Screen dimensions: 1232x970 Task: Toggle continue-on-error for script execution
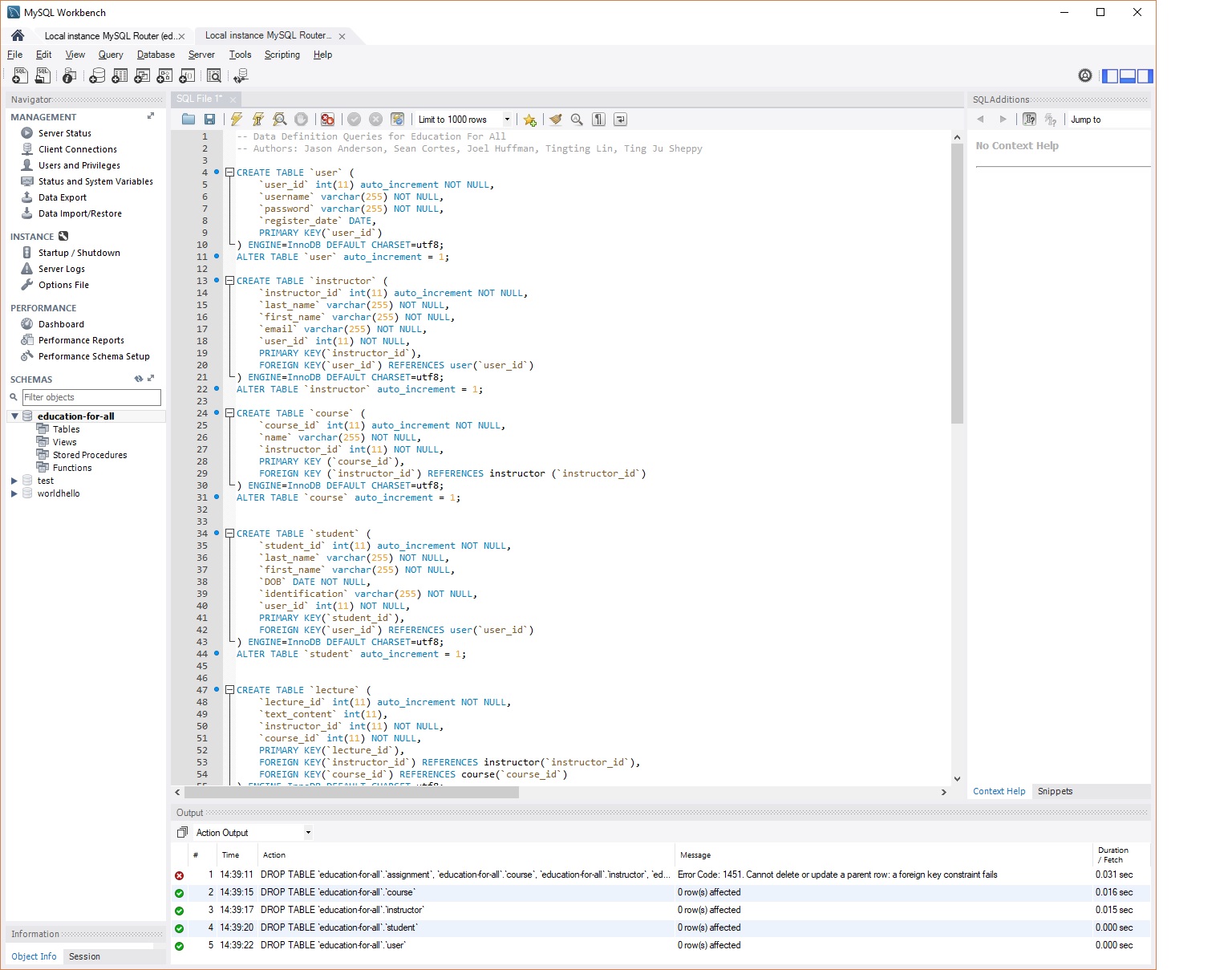coord(327,120)
